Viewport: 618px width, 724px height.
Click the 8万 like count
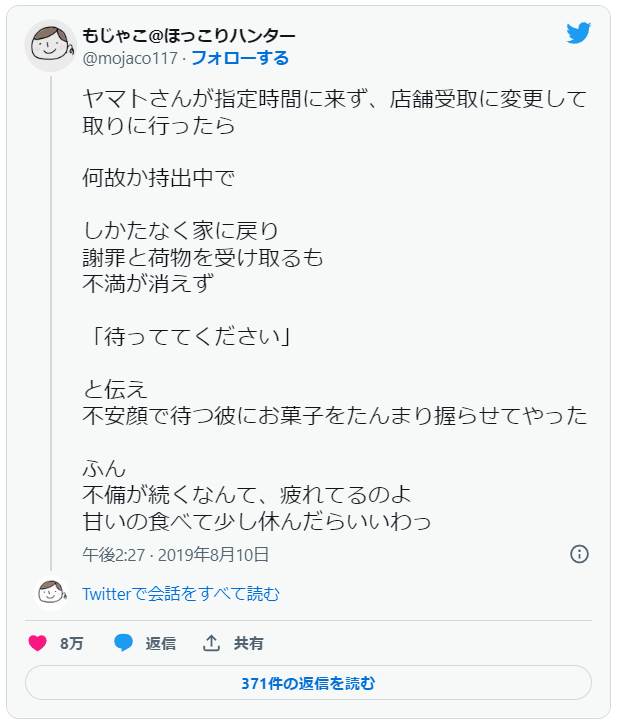click(x=71, y=643)
